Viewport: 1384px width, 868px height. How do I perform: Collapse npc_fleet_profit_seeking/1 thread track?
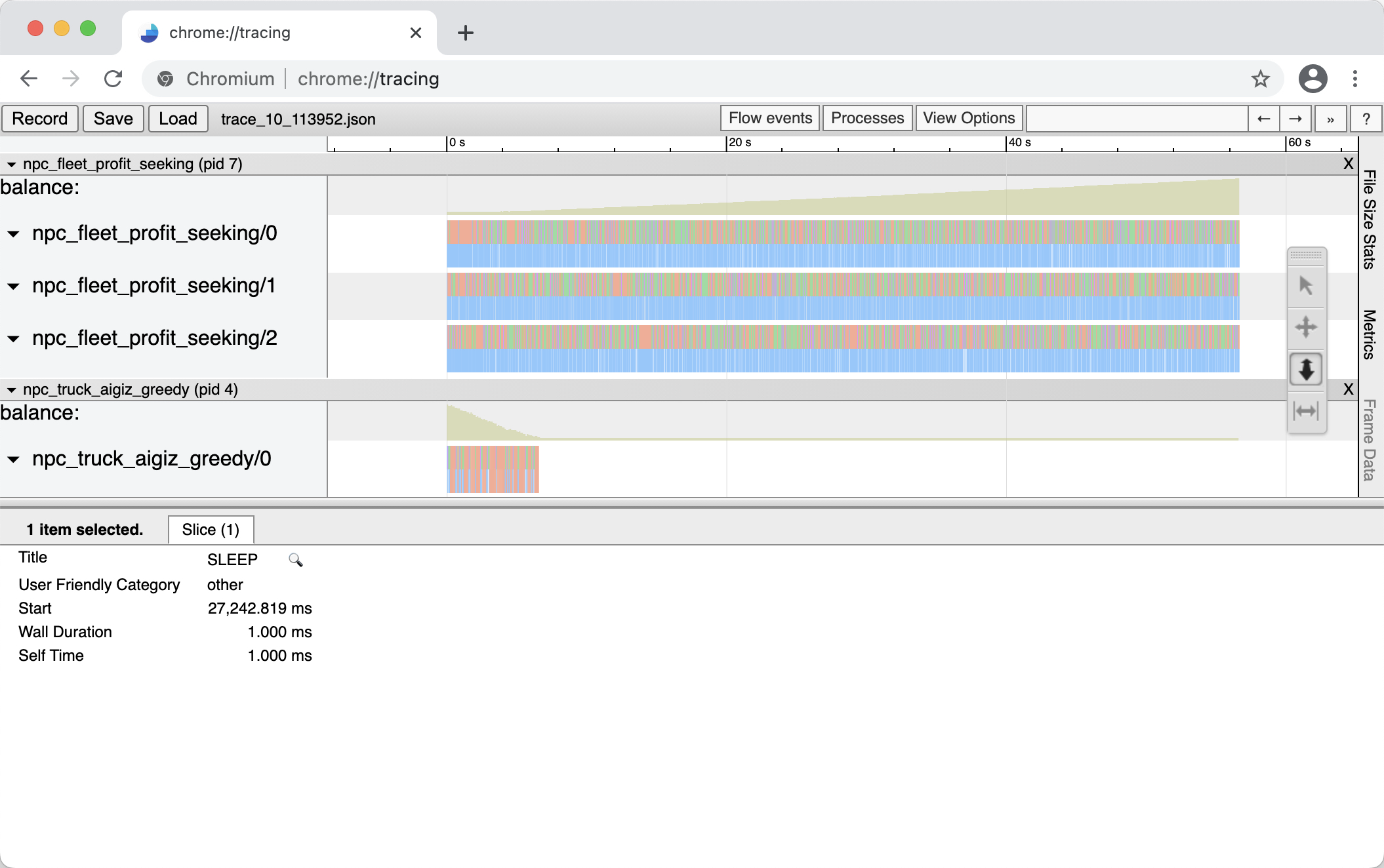tap(13, 286)
